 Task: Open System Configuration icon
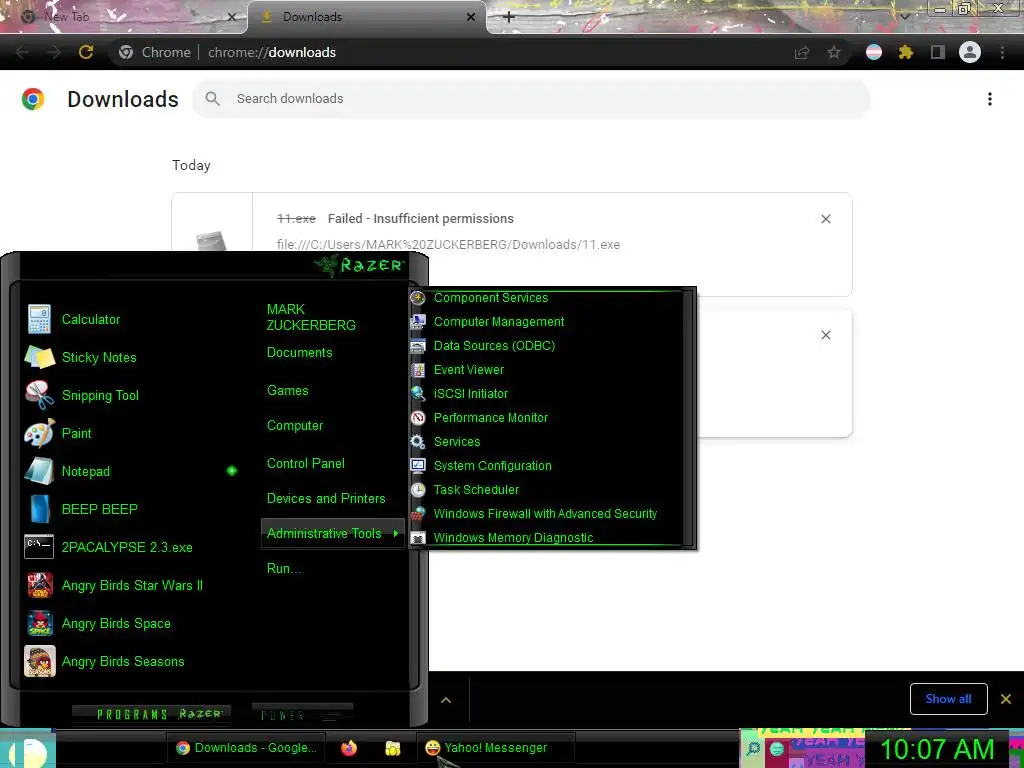click(x=418, y=466)
